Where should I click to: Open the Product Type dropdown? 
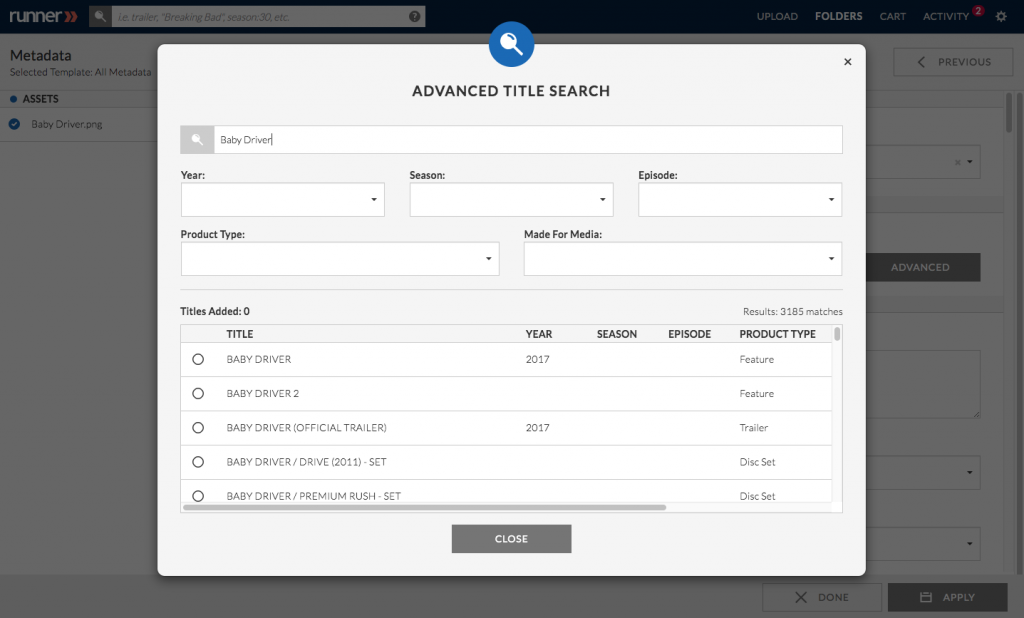[340, 259]
